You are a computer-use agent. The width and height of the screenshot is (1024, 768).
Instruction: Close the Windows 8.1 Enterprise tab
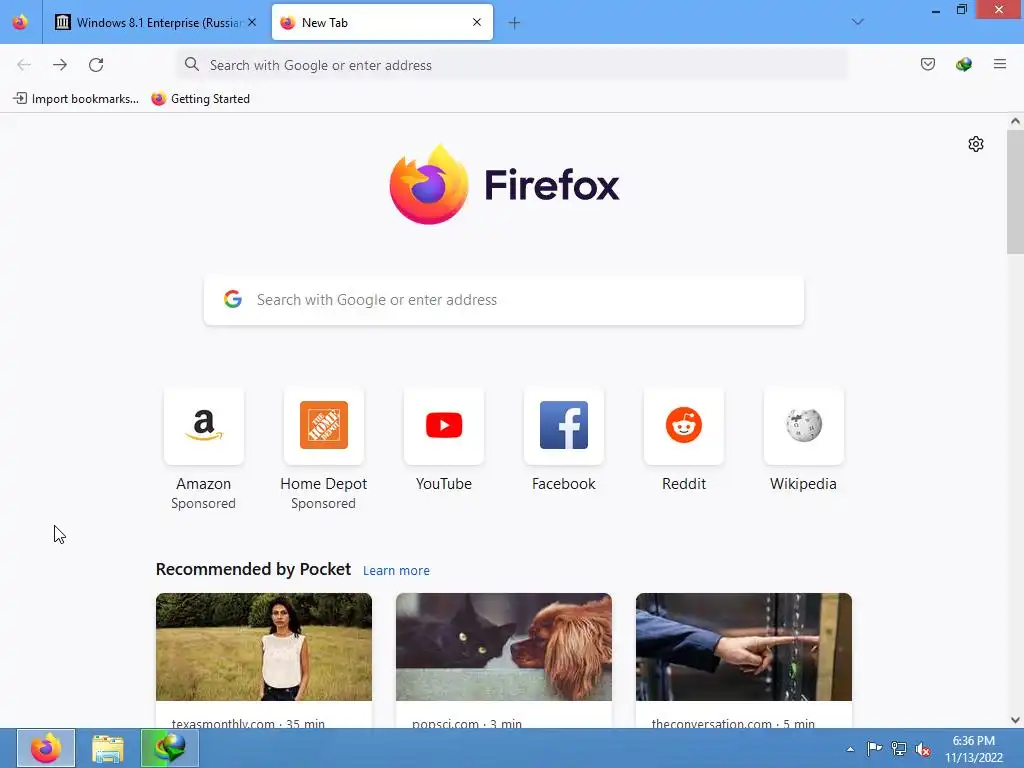[x=252, y=22]
